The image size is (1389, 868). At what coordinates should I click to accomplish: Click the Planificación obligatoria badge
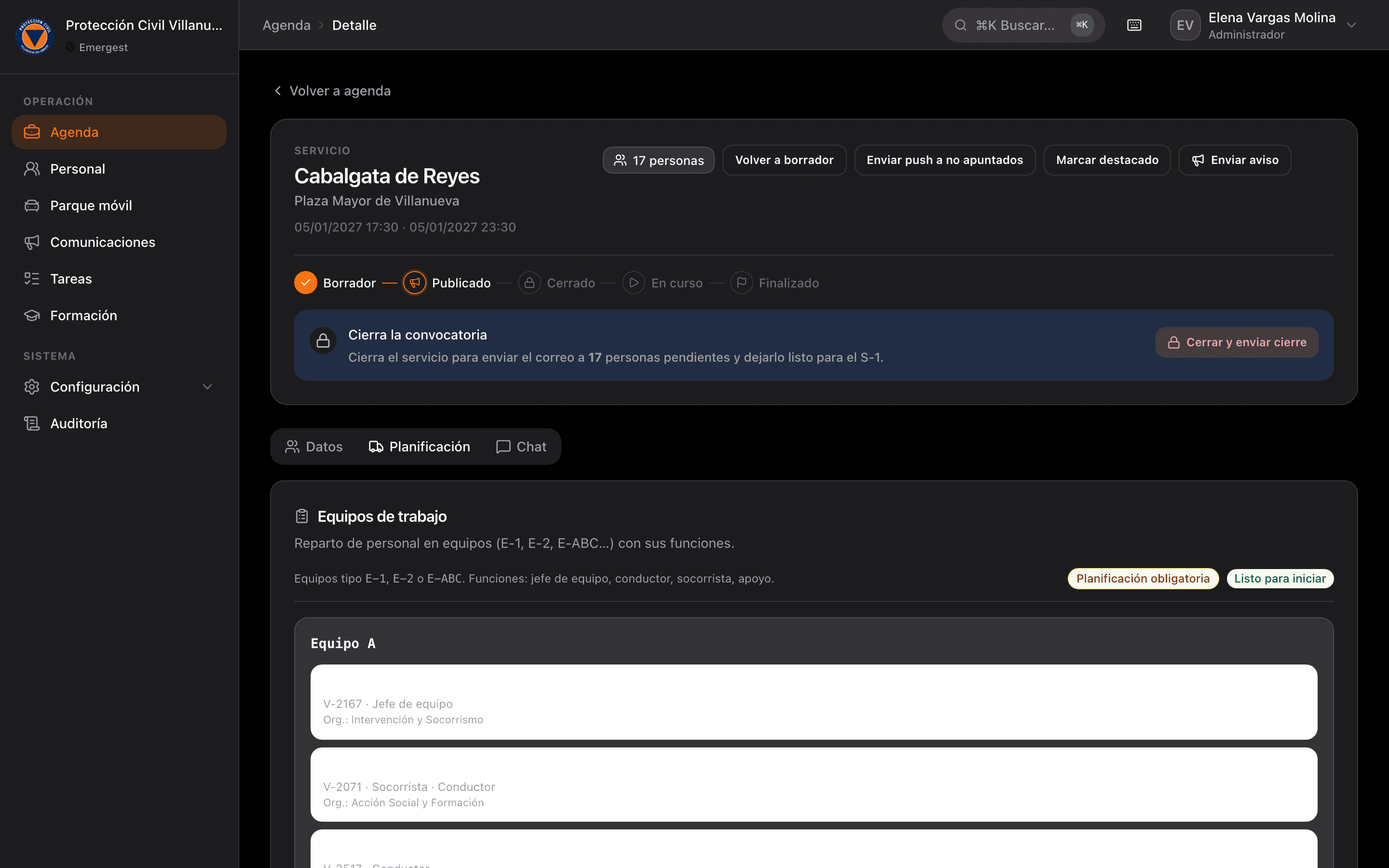1143,578
